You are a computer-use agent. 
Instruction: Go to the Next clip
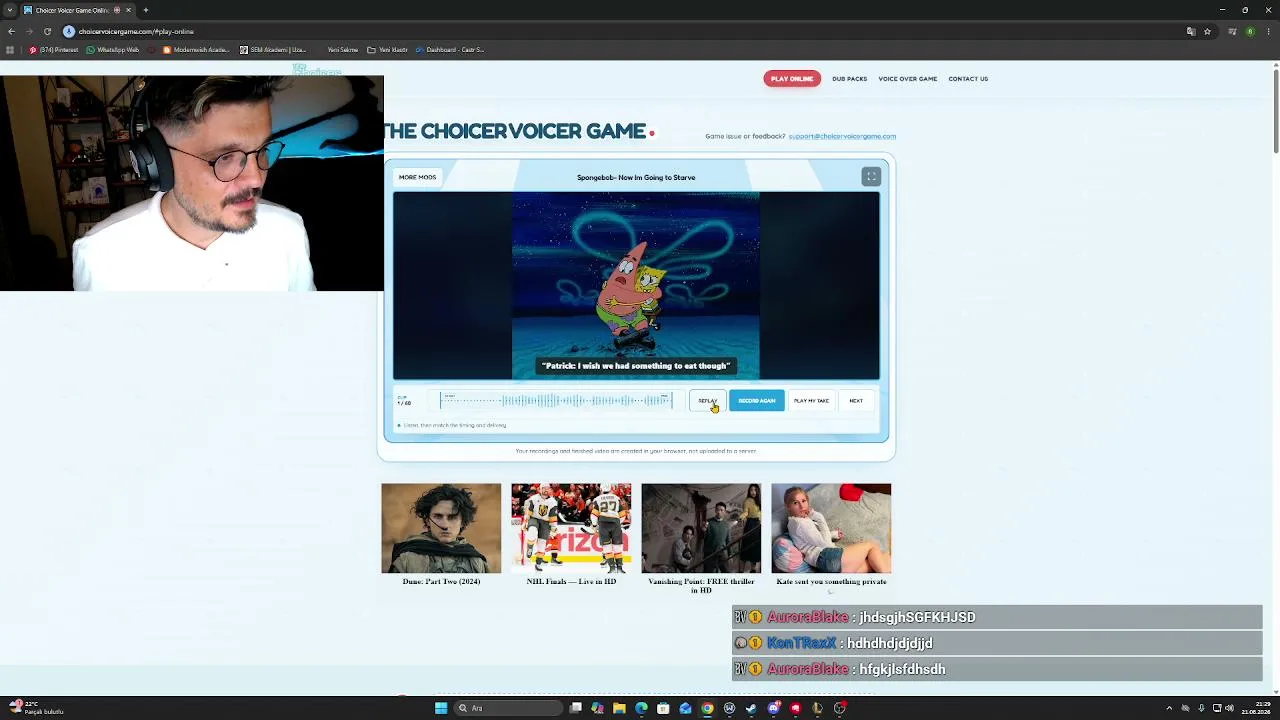pos(856,401)
